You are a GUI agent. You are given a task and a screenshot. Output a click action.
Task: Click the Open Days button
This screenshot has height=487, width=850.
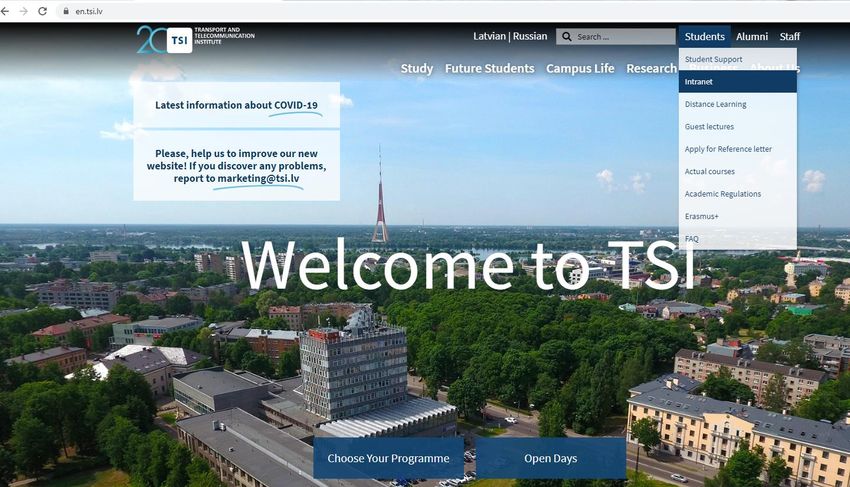pos(550,458)
